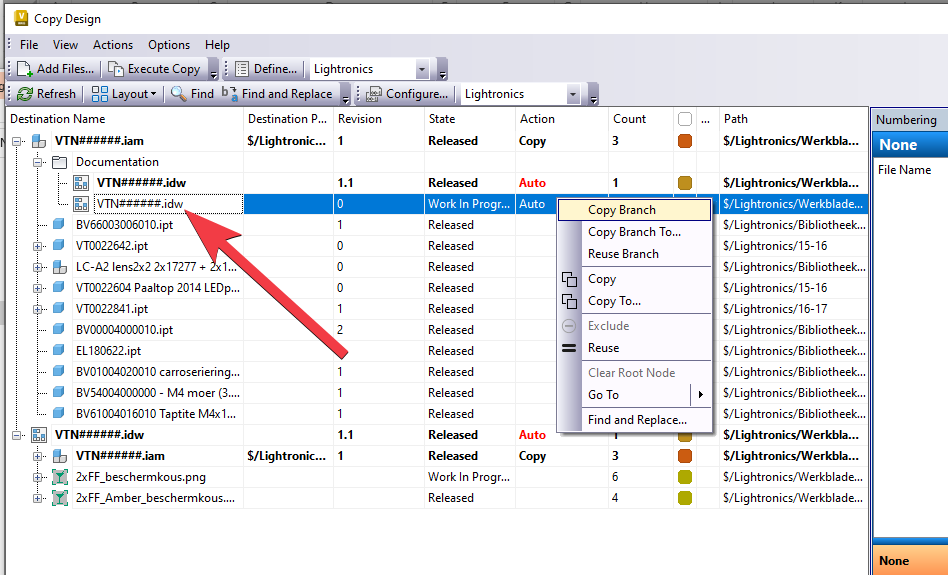Screen dimensions: 948x575
Task: Open the Layout toolbar menu
Action: pos(125,94)
